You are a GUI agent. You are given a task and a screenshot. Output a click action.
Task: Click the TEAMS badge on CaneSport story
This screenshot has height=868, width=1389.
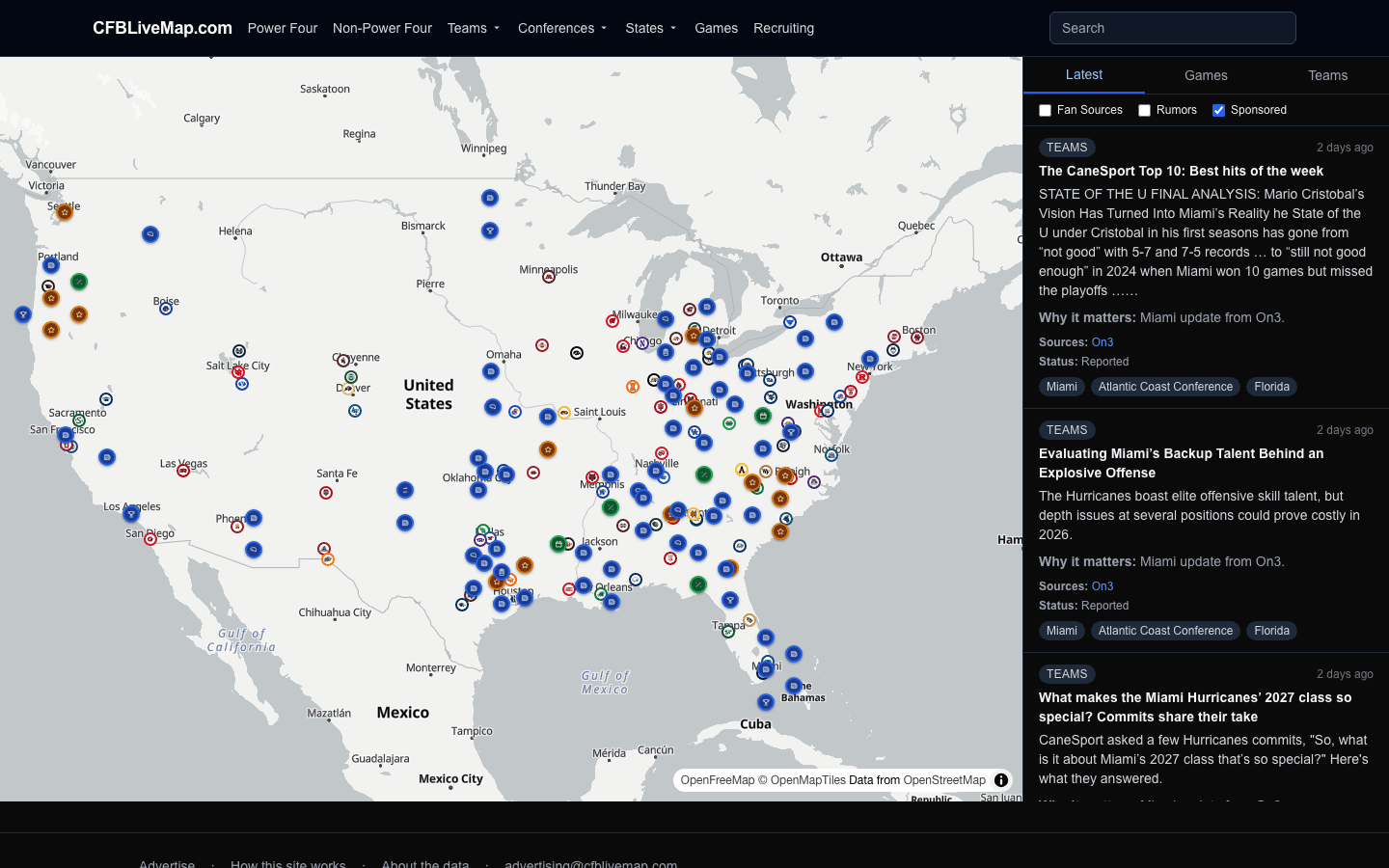tap(1067, 148)
